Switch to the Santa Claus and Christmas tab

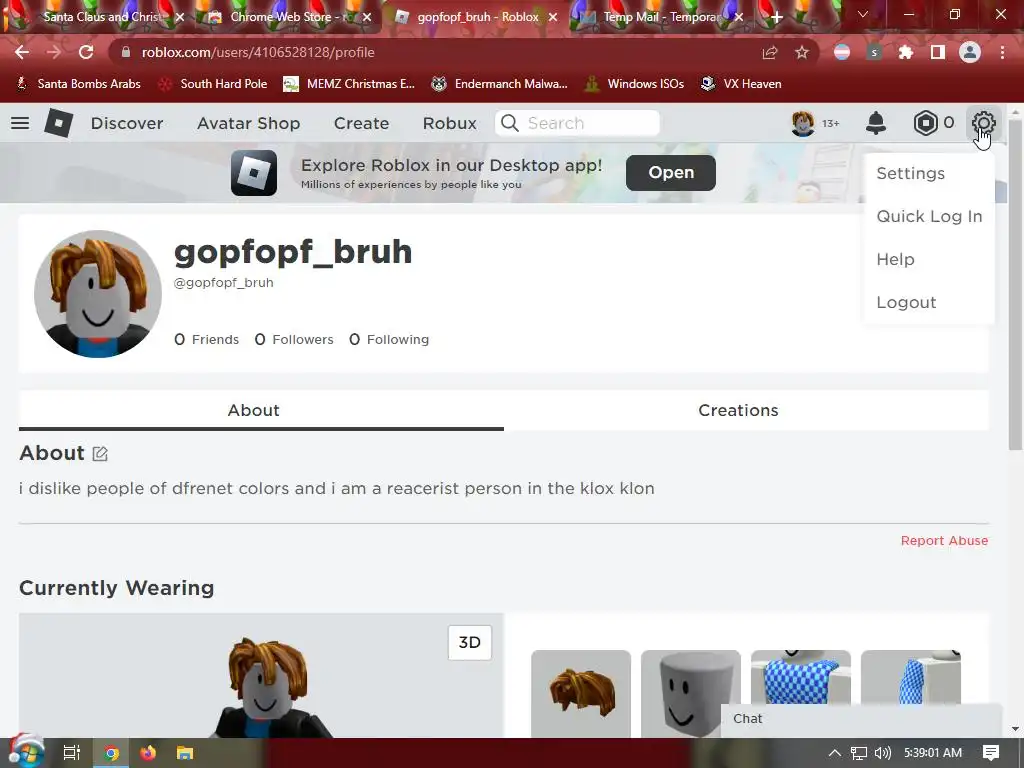click(x=101, y=17)
